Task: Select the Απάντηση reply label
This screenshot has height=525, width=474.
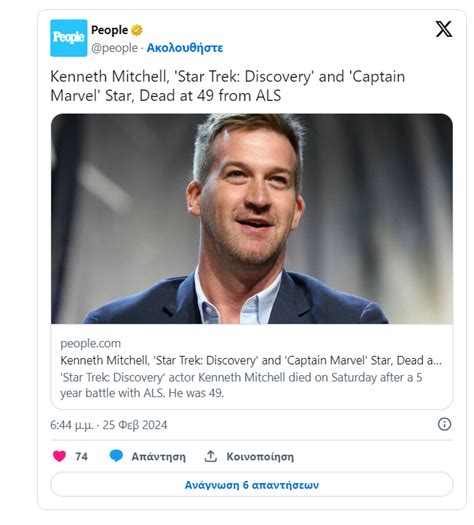Action: pyautogui.click(x=158, y=457)
